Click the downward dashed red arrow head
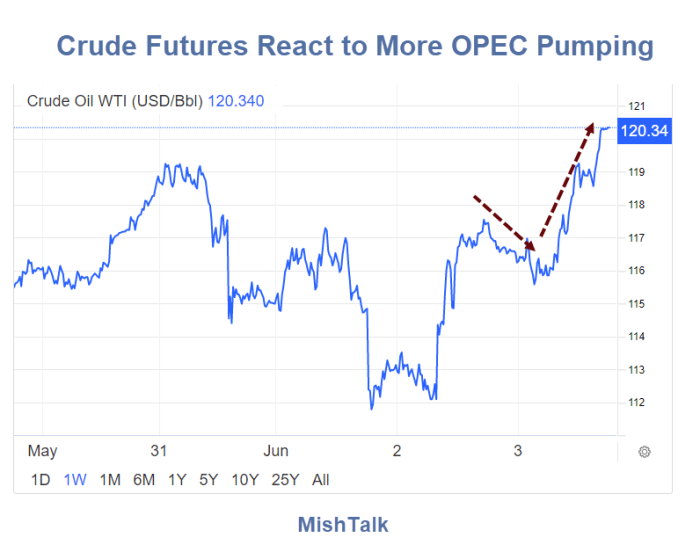 tap(529, 244)
